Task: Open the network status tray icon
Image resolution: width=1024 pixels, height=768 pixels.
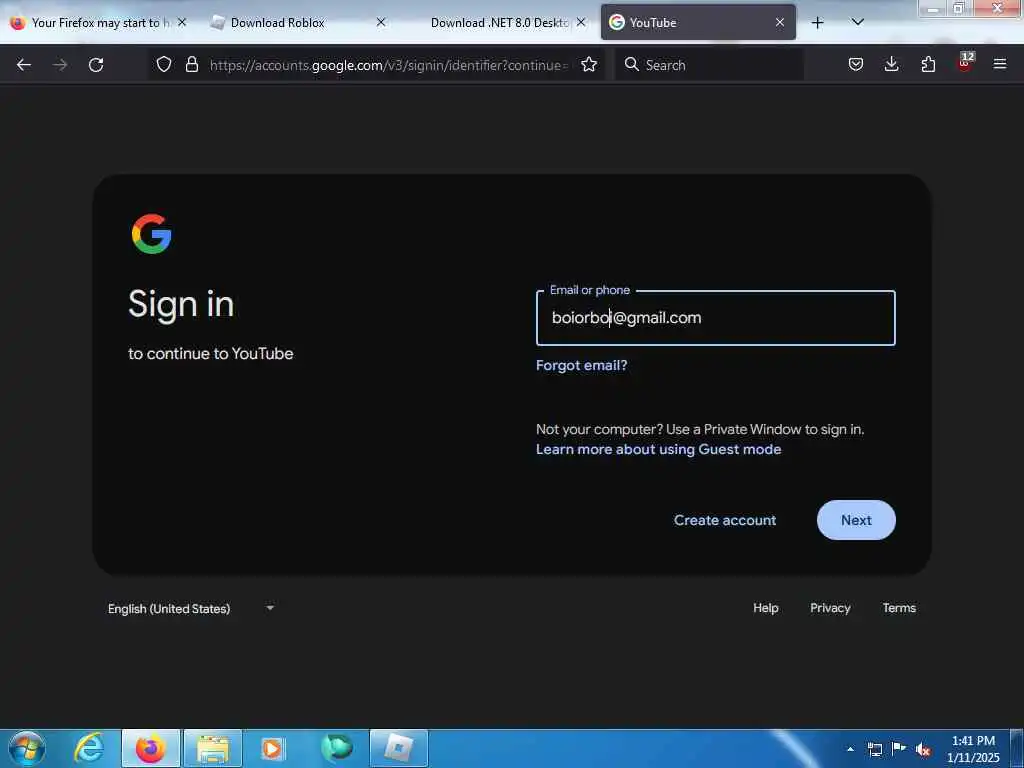Action: [x=875, y=749]
